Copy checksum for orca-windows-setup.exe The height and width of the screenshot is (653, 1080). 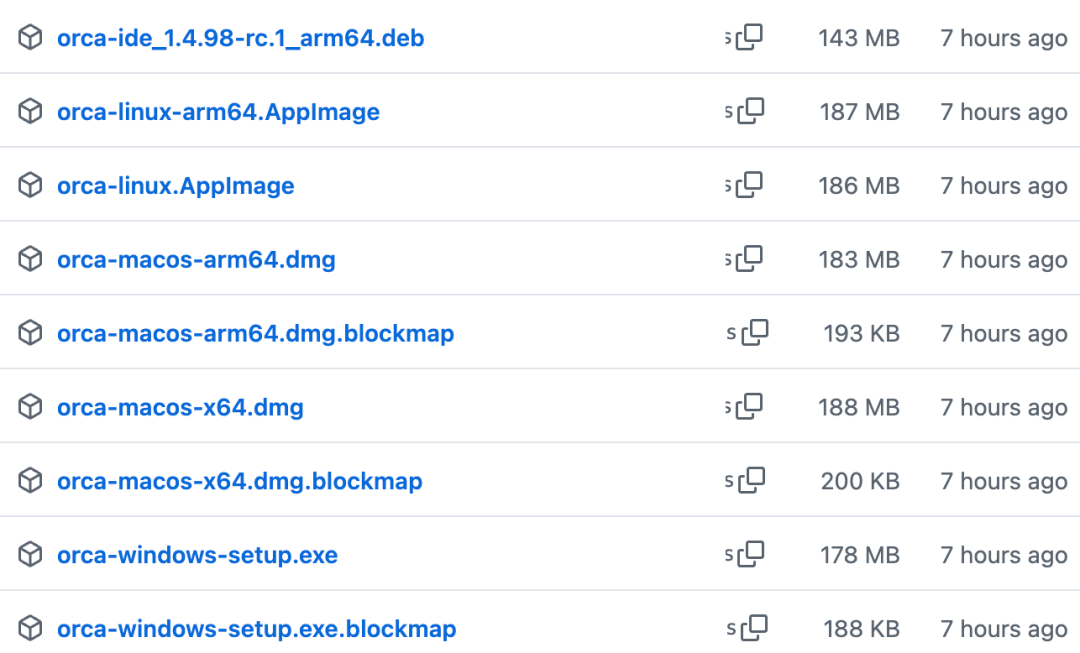coord(751,554)
